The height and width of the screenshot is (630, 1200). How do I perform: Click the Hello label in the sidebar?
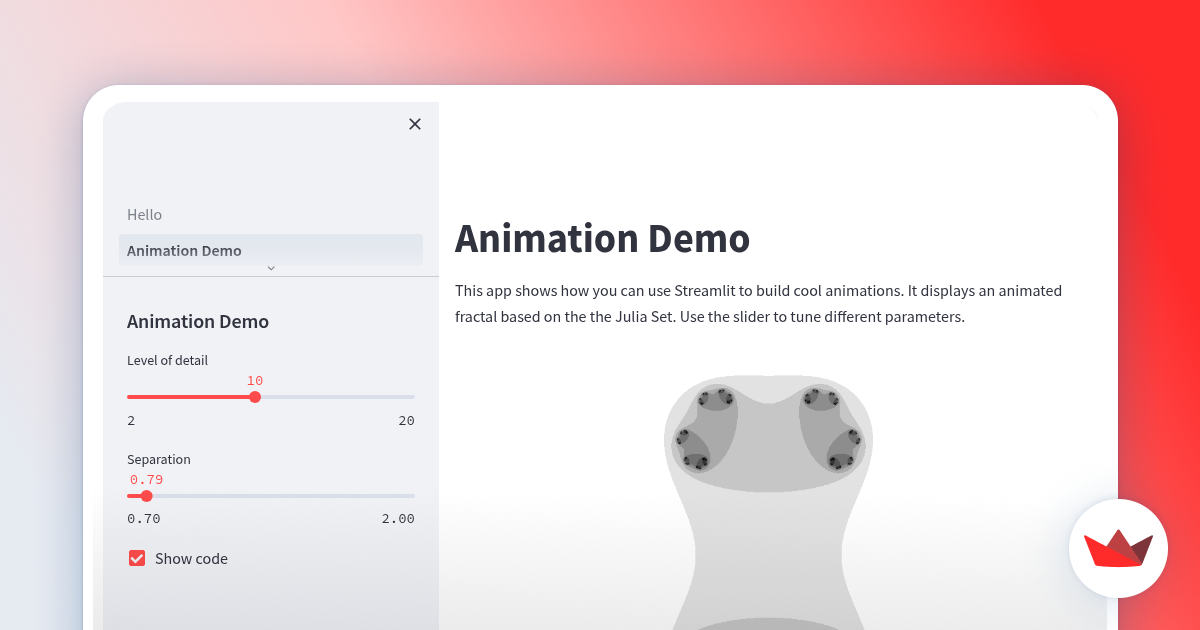point(144,214)
